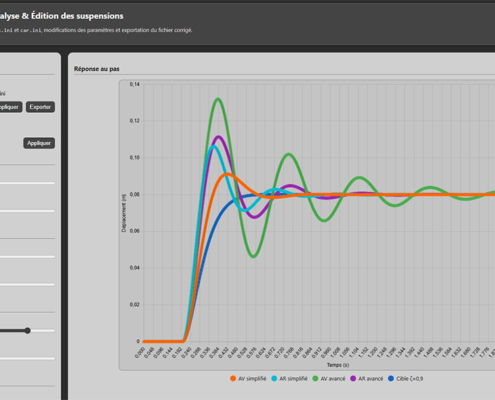The width and height of the screenshot is (495, 400).
Task: Click the green curve's highest peak
Action: point(218,99)
